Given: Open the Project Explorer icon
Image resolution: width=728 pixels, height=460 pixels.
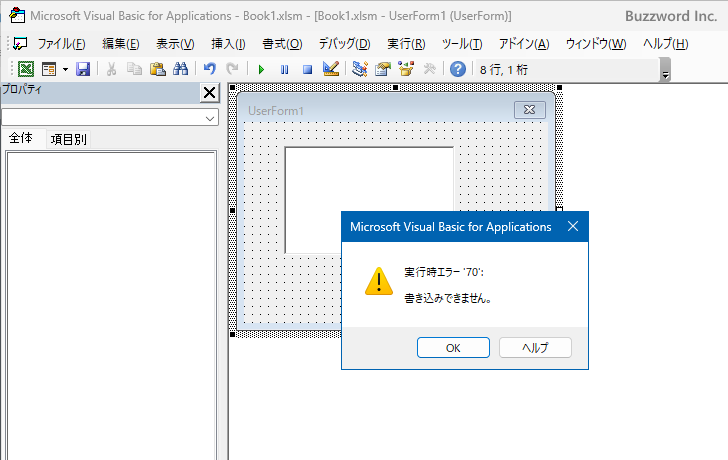Looking at the screenshot, I should tap(360, 70).
